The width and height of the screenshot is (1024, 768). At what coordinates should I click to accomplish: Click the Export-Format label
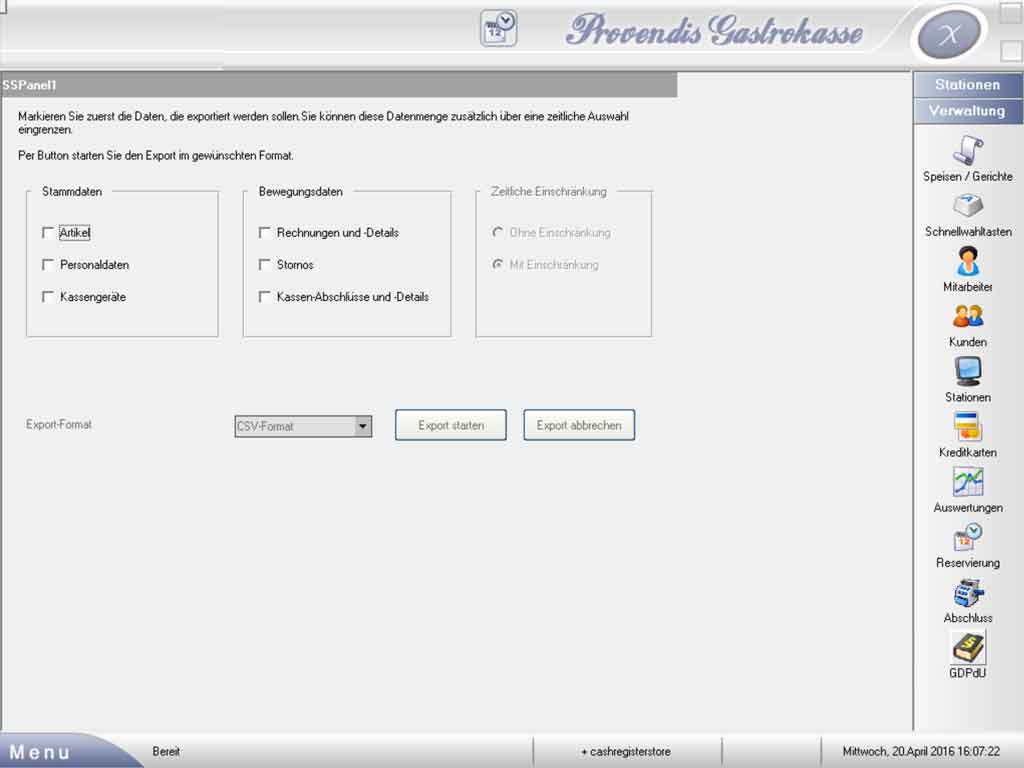(59, 424)
